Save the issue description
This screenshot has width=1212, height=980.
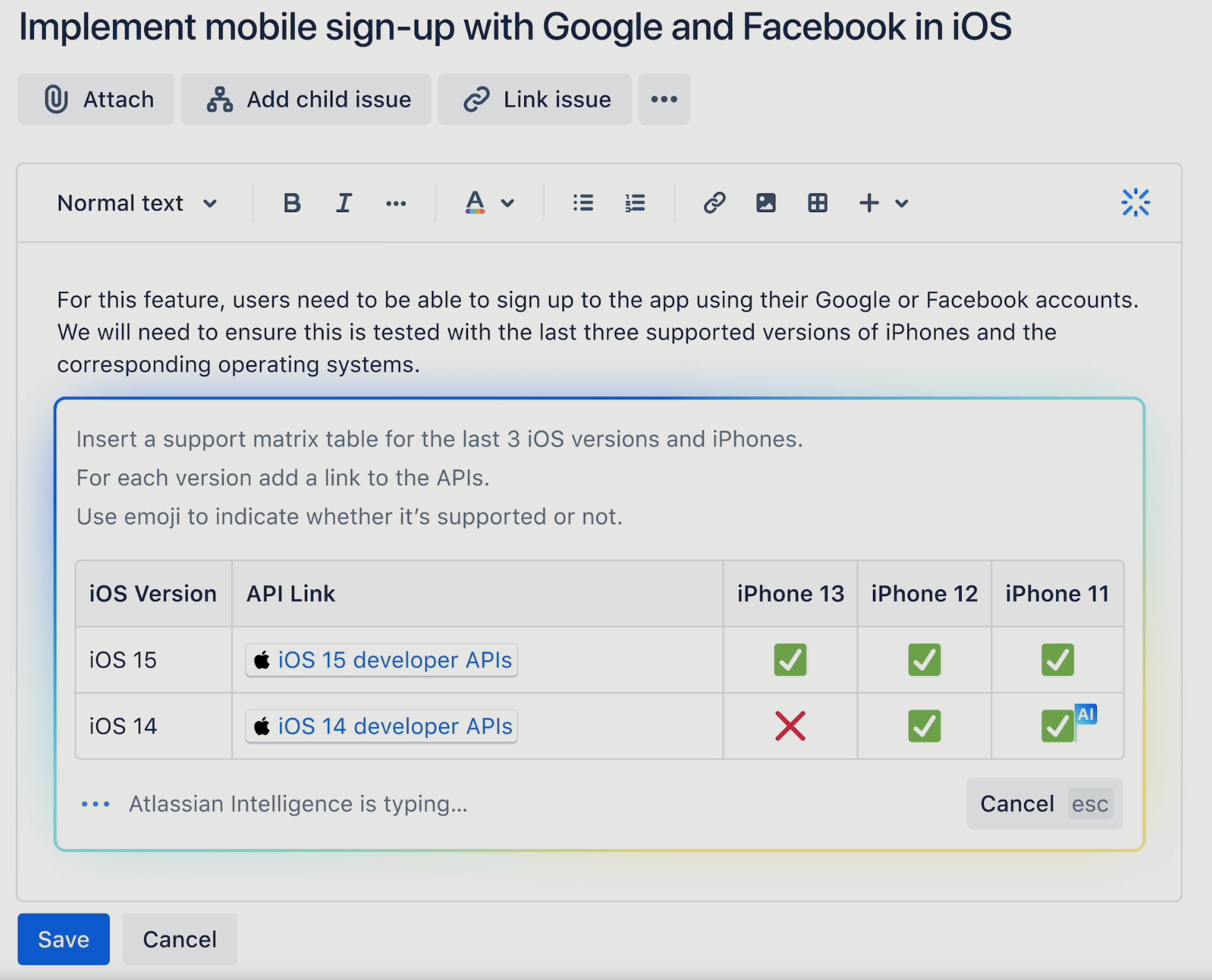tap(64, 939)
